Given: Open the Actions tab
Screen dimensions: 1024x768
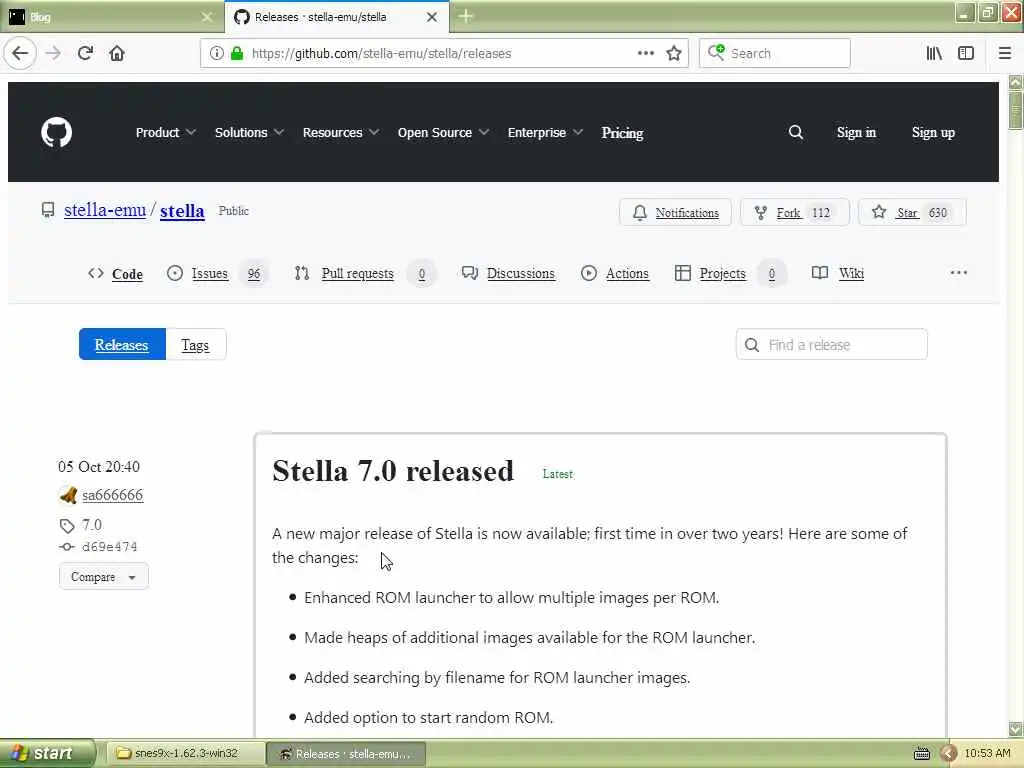Looking at the screenshot, I should pyautogui.click(x=615, y=274).
